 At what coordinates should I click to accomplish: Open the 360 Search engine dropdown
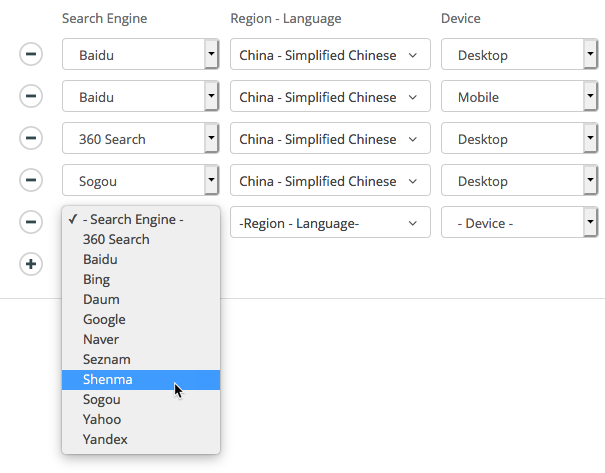(140, 139)
